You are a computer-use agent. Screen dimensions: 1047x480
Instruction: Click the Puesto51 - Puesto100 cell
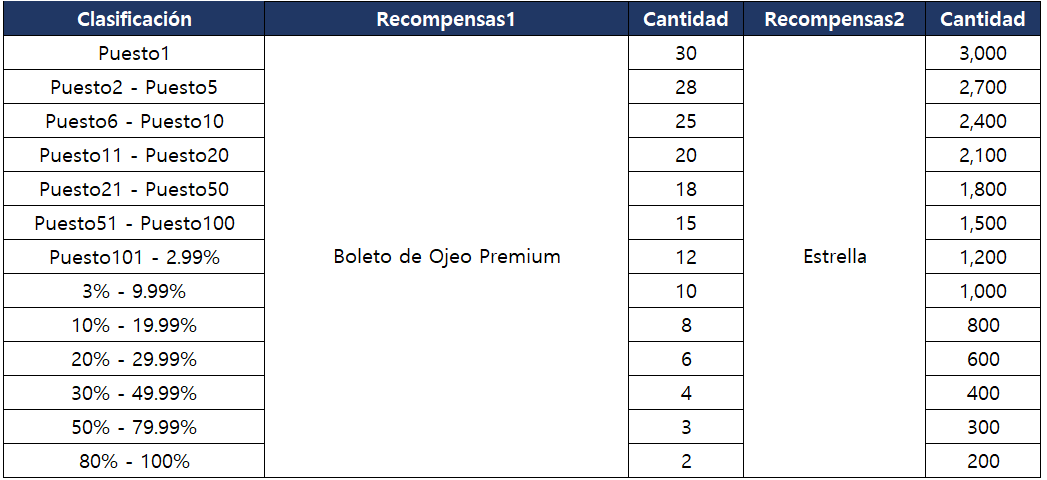click(x=134, y=223)
